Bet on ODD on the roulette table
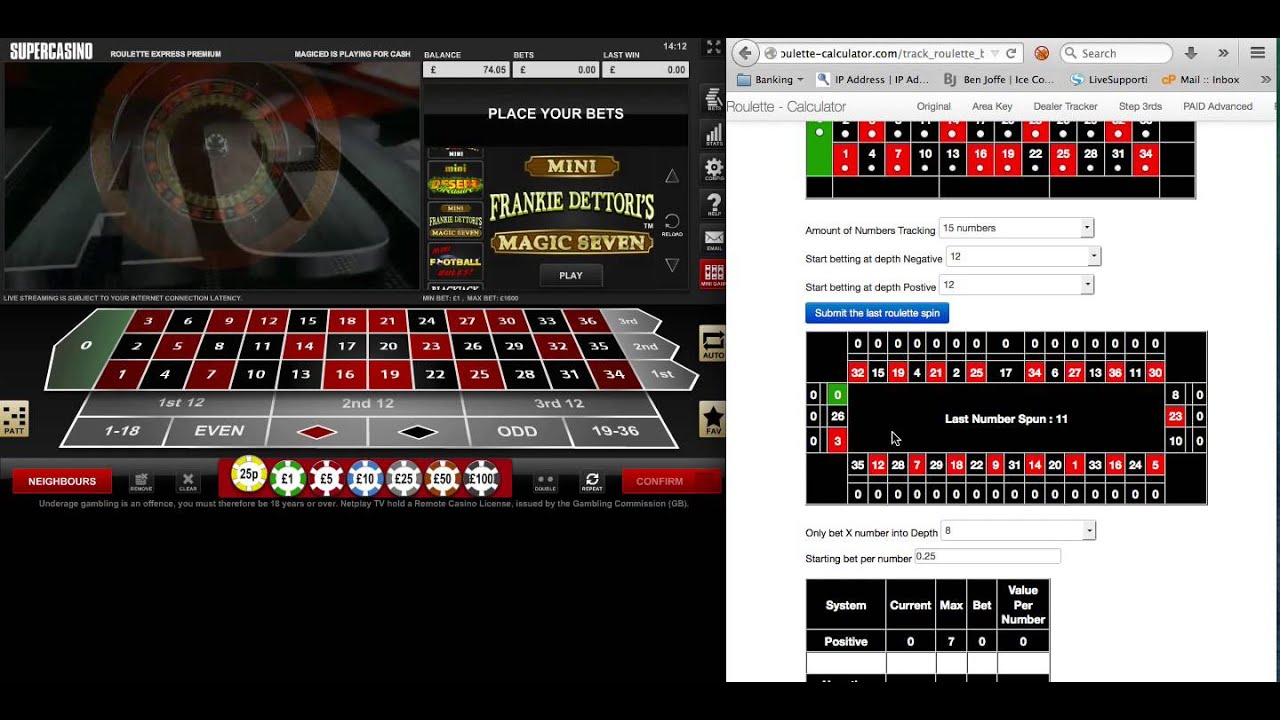1280x720 pixels. 517,431
